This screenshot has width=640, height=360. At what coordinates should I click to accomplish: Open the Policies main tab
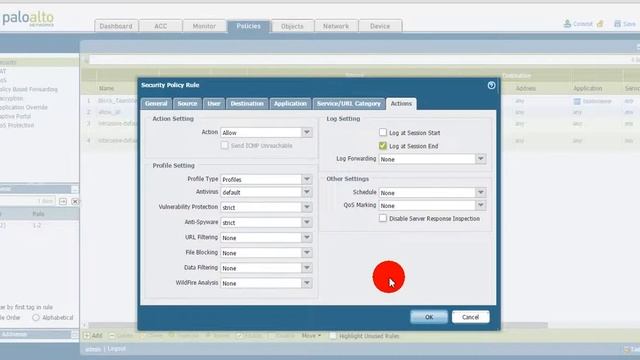(248, 26)
